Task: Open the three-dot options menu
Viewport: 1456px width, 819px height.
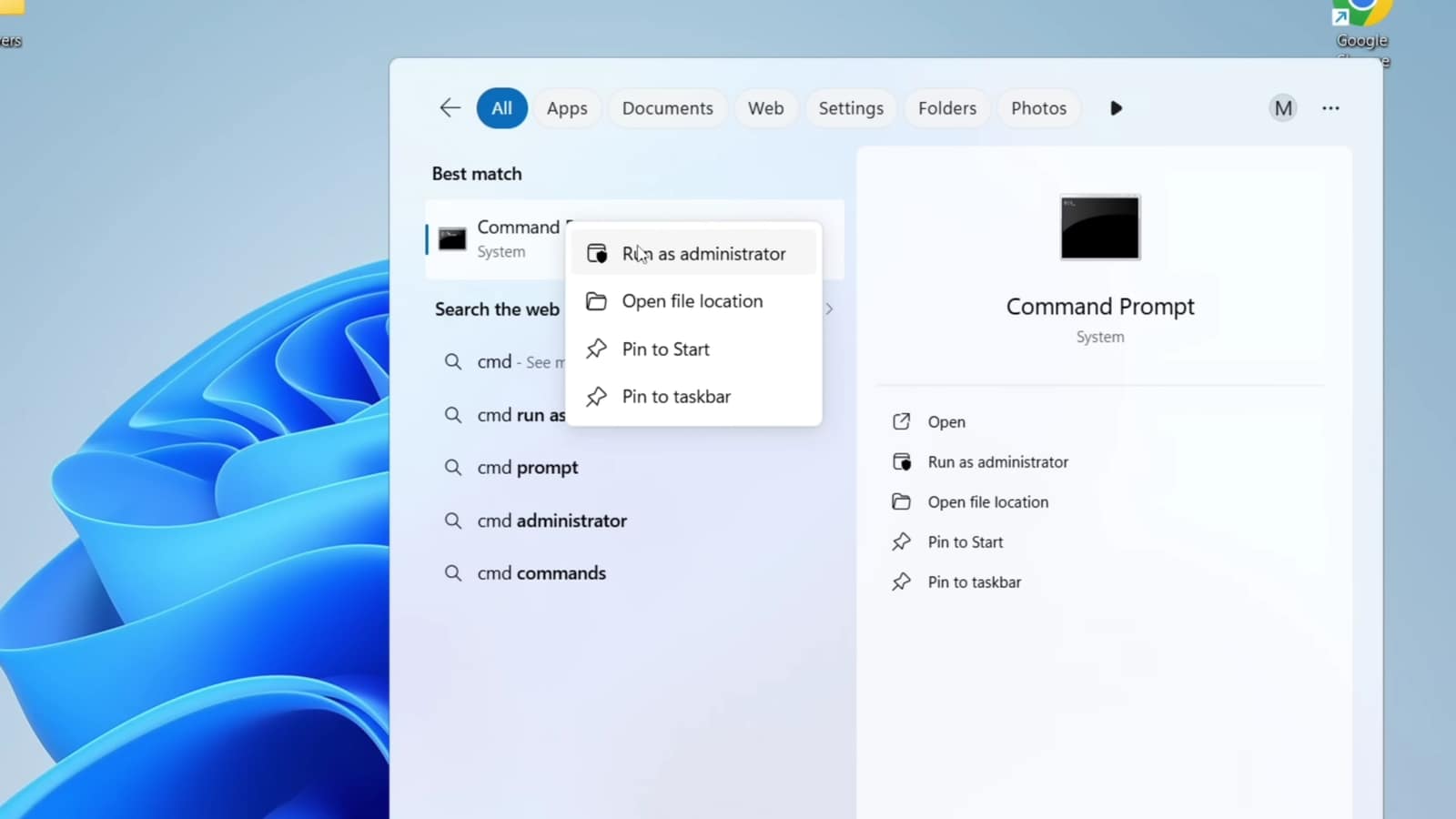Action: [x=1330, y=108]
